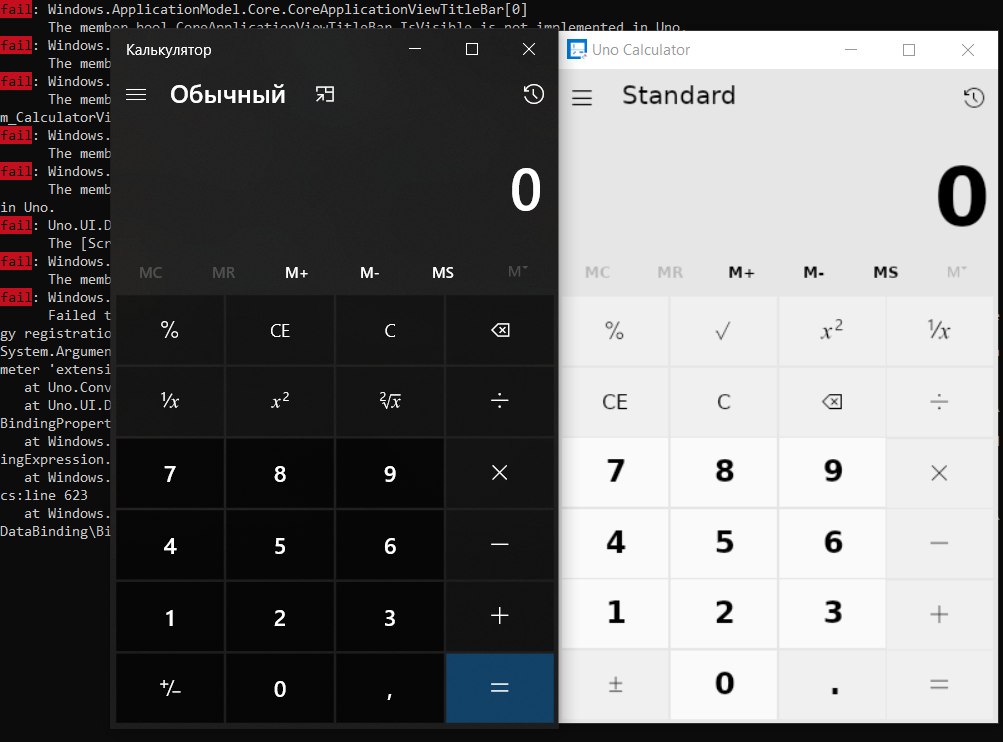Open hamburger menu in Калькулятор window

pos(136,95)
